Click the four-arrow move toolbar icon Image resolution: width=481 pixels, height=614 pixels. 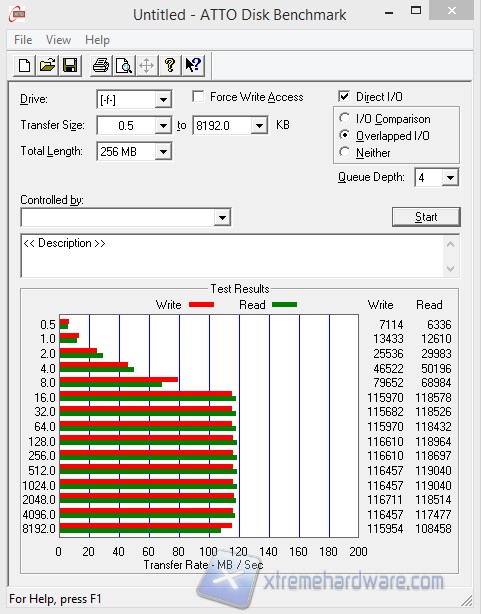click(x=146, y=65)
